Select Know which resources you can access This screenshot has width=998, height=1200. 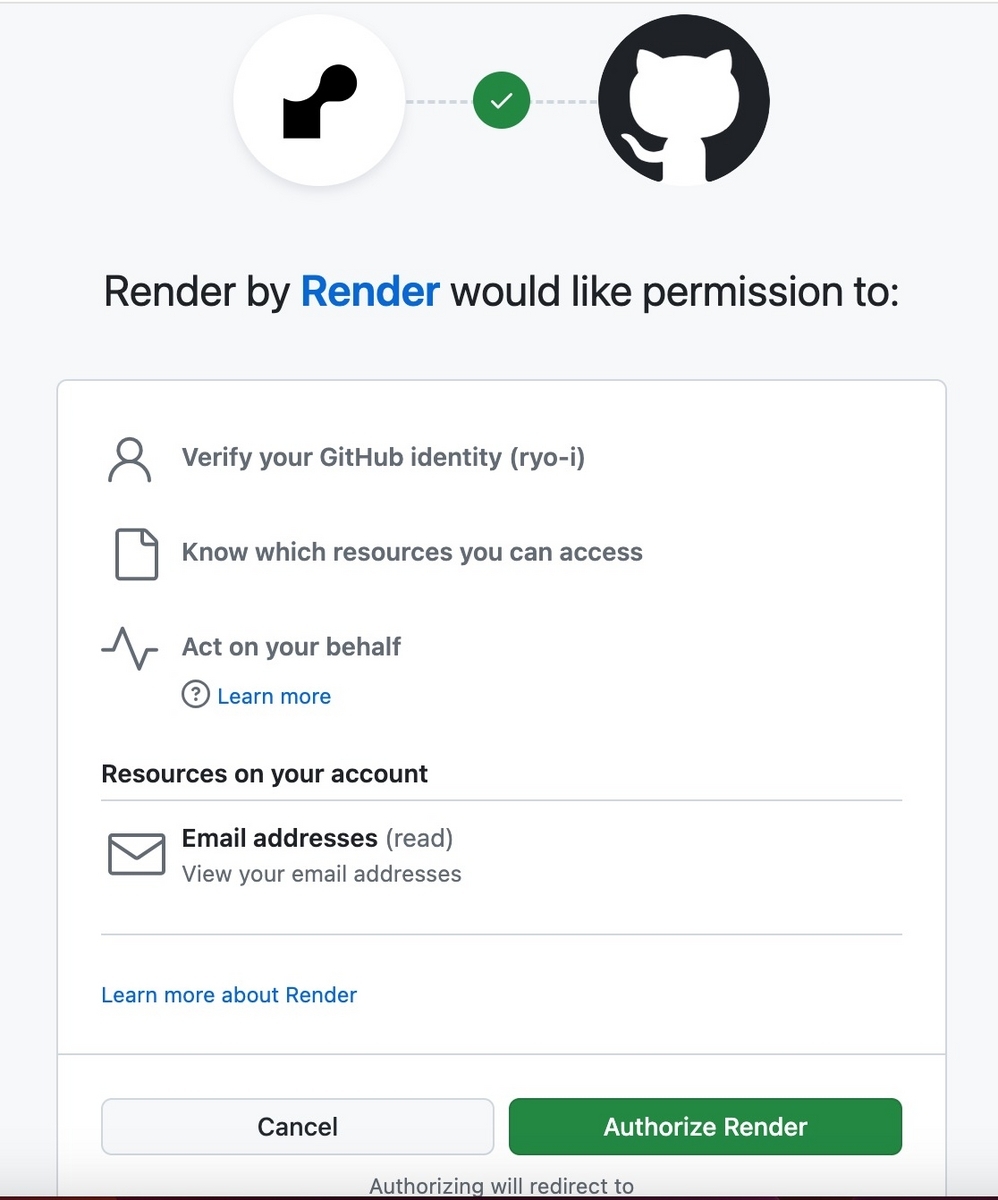tap(412, 552)
